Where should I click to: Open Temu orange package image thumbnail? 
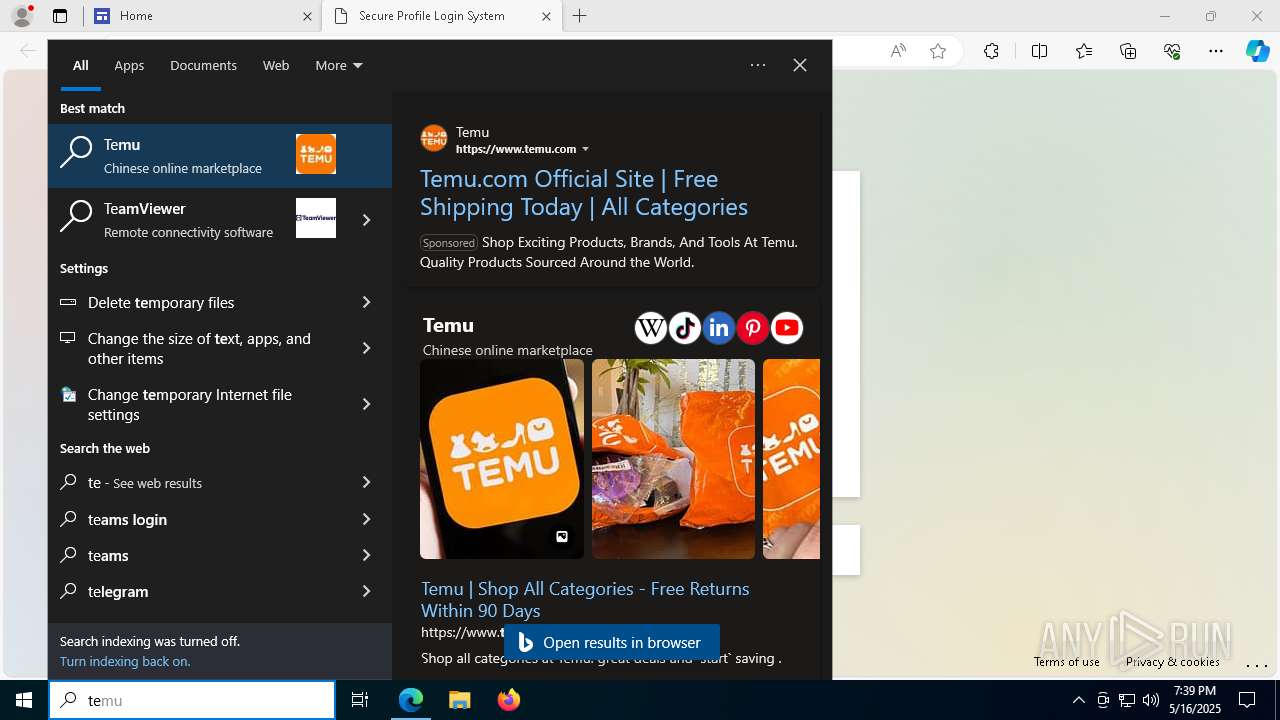[674, 459]
